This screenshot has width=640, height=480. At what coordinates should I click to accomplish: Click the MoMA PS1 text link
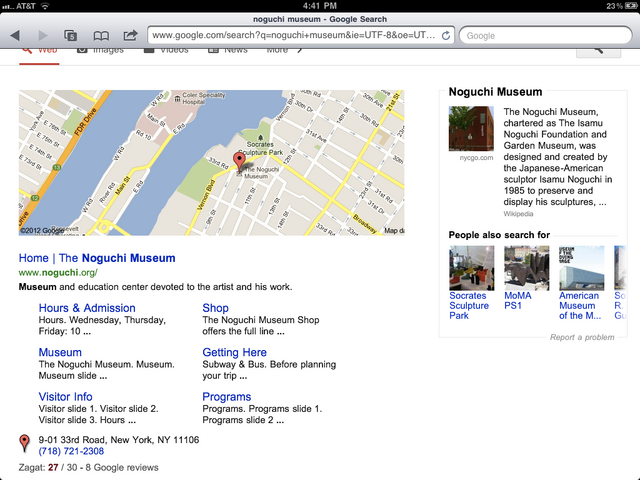pos(518,301)
